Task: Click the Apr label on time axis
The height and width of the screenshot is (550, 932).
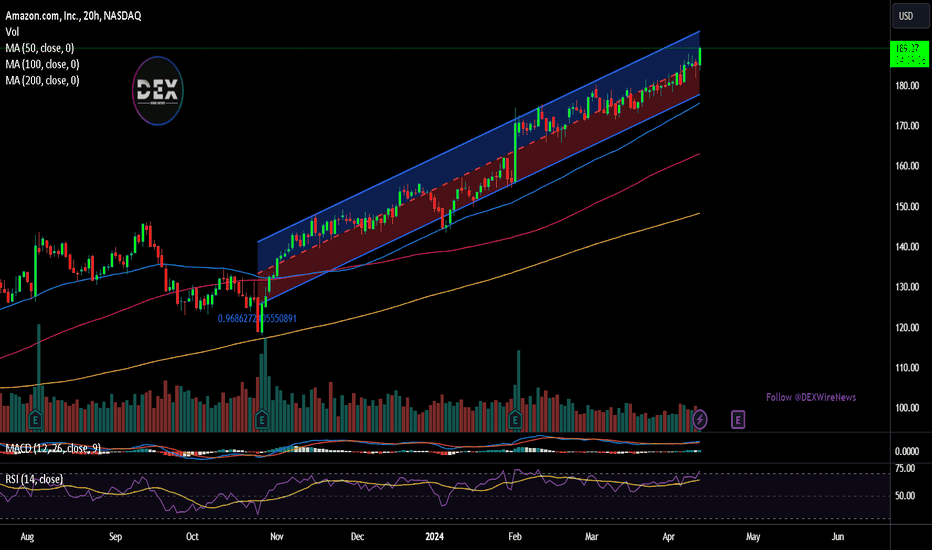Action: [669, 536]
